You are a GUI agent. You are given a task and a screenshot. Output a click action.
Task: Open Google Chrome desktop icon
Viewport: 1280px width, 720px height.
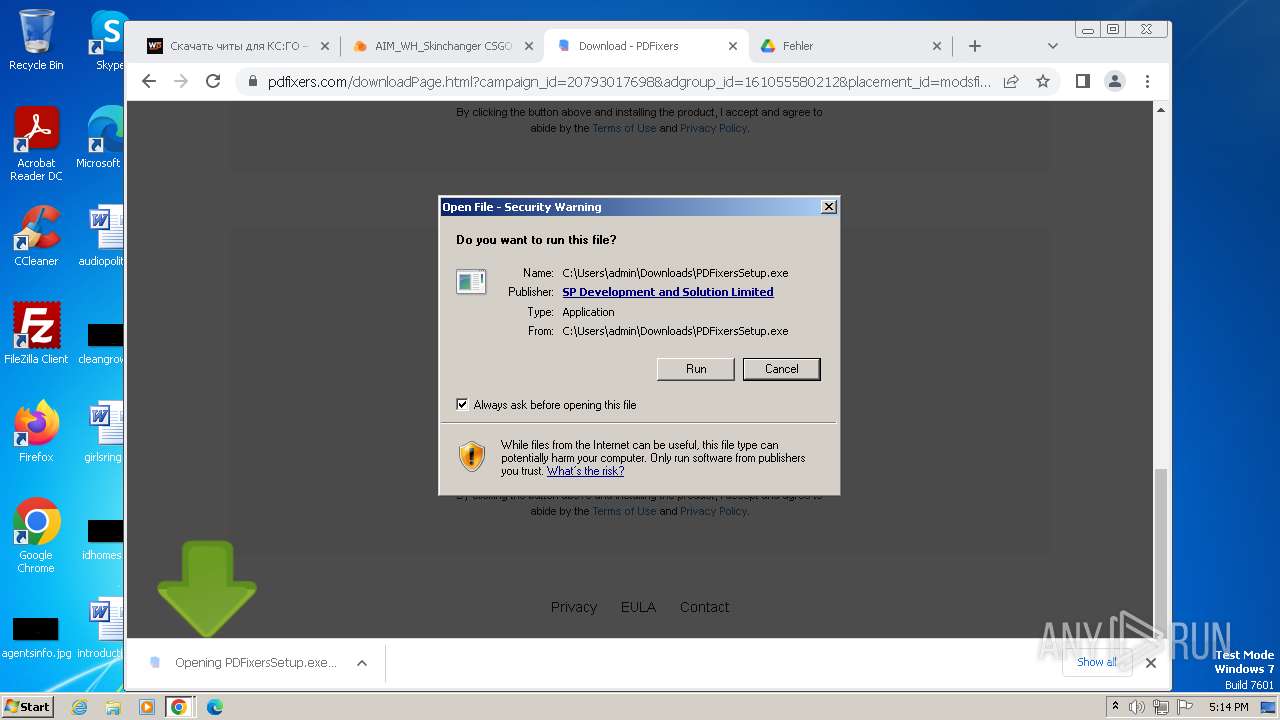coord(36,536)
